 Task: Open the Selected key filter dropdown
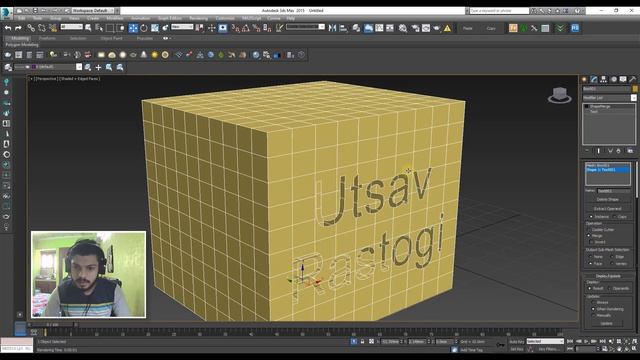(x=545, y=341)
